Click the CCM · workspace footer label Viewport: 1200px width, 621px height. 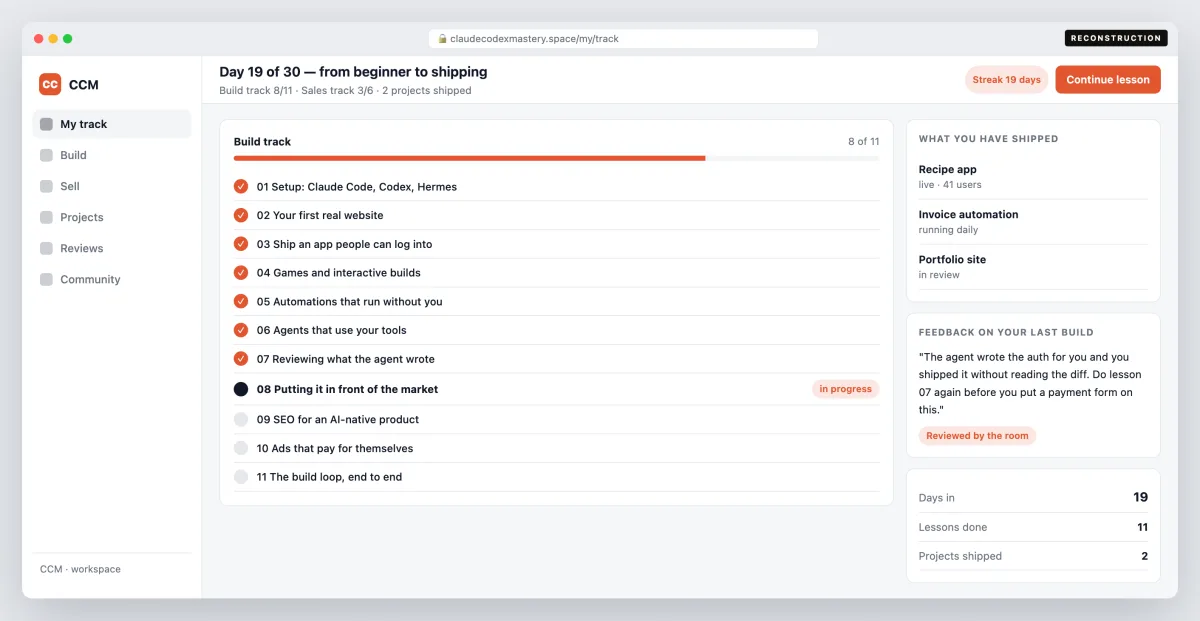click(x=80, y=569)
